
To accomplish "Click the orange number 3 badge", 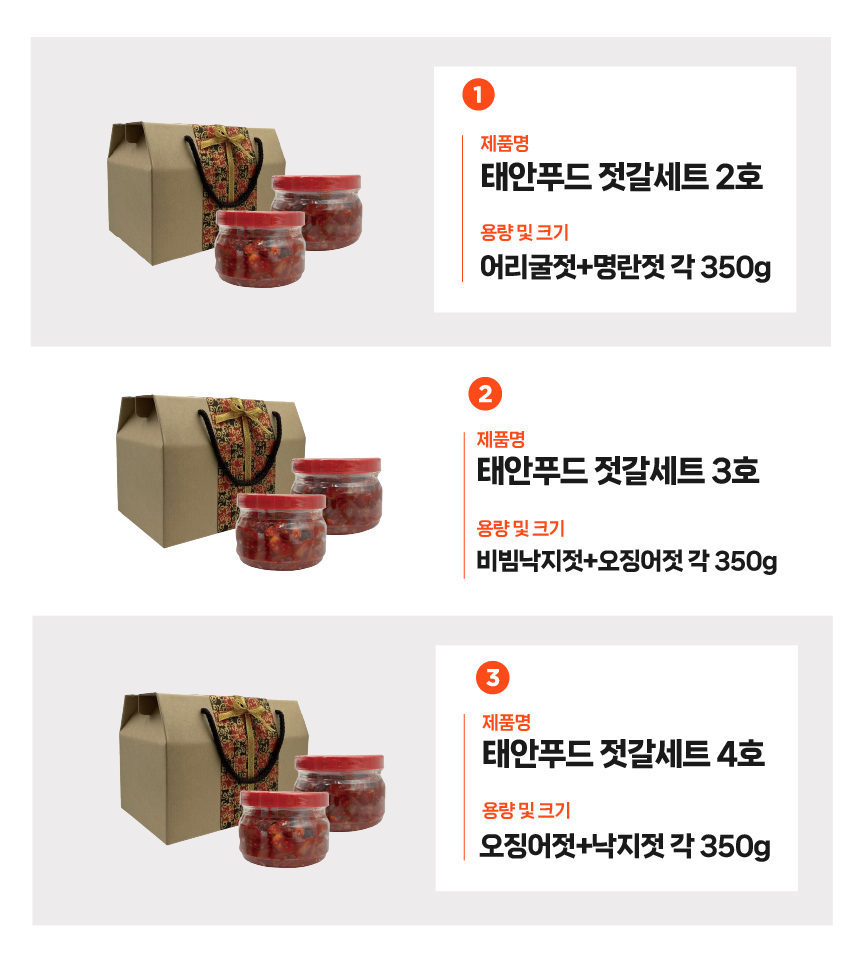I will tap(492, 677).
